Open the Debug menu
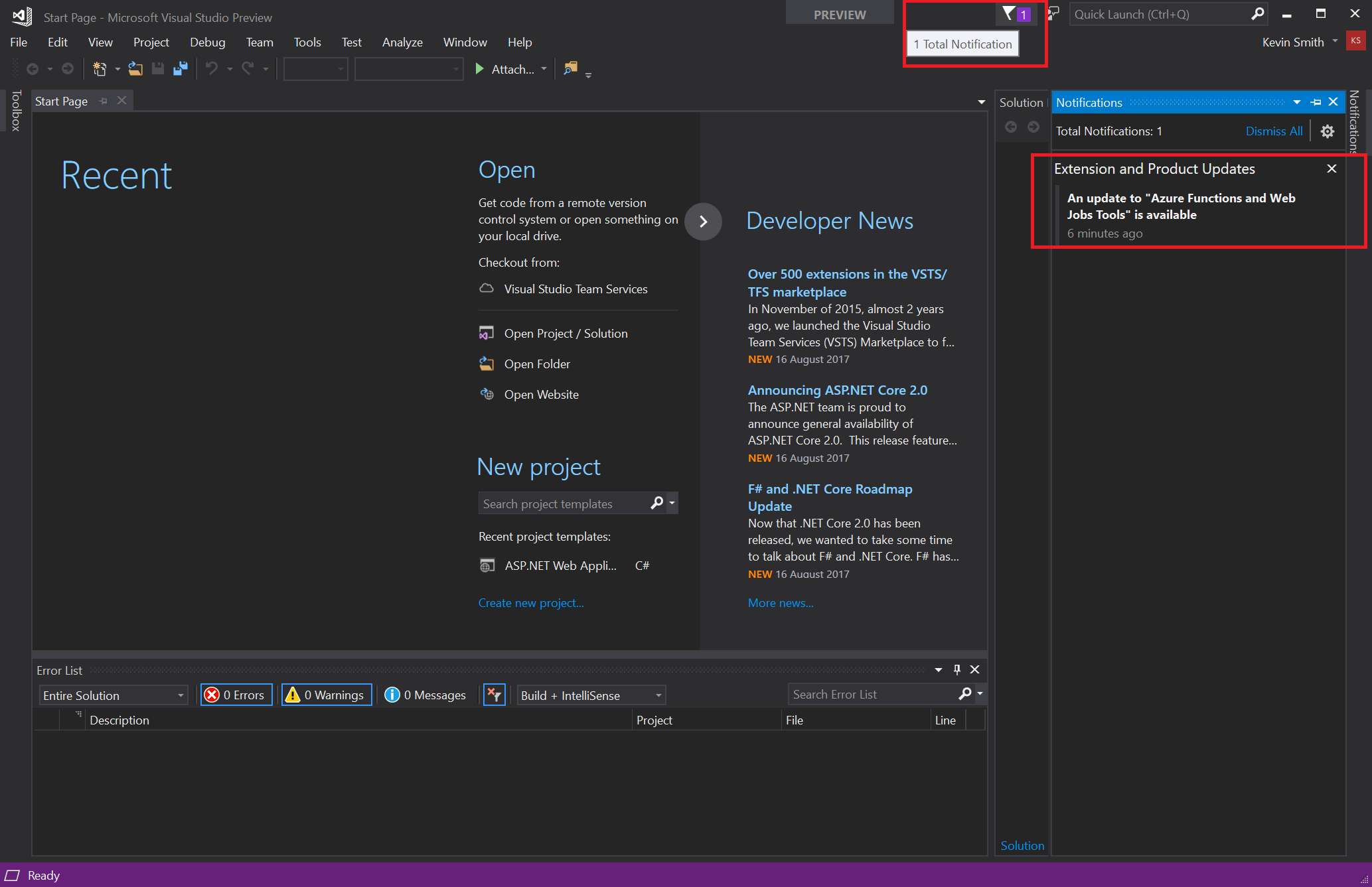 (206, 42)
